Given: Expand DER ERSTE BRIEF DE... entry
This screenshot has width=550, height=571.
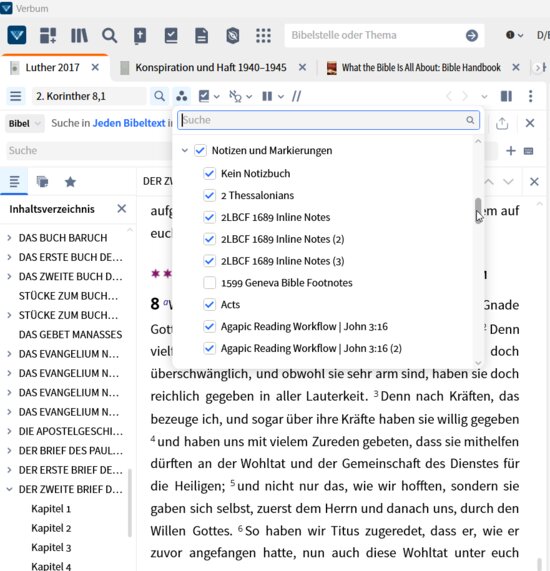Looking at the screenshot, I should [x=9, y=470].
